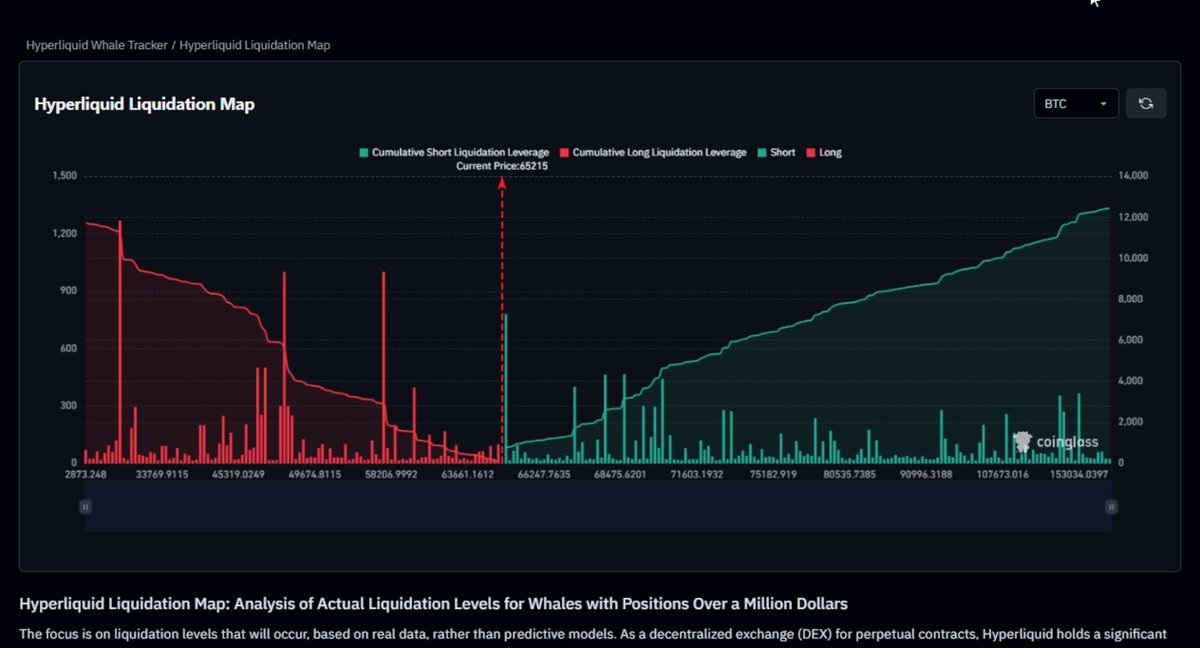The image size is (1200, 648).
Task: Refresh the liquidation map data
Action: (1146, 103)
